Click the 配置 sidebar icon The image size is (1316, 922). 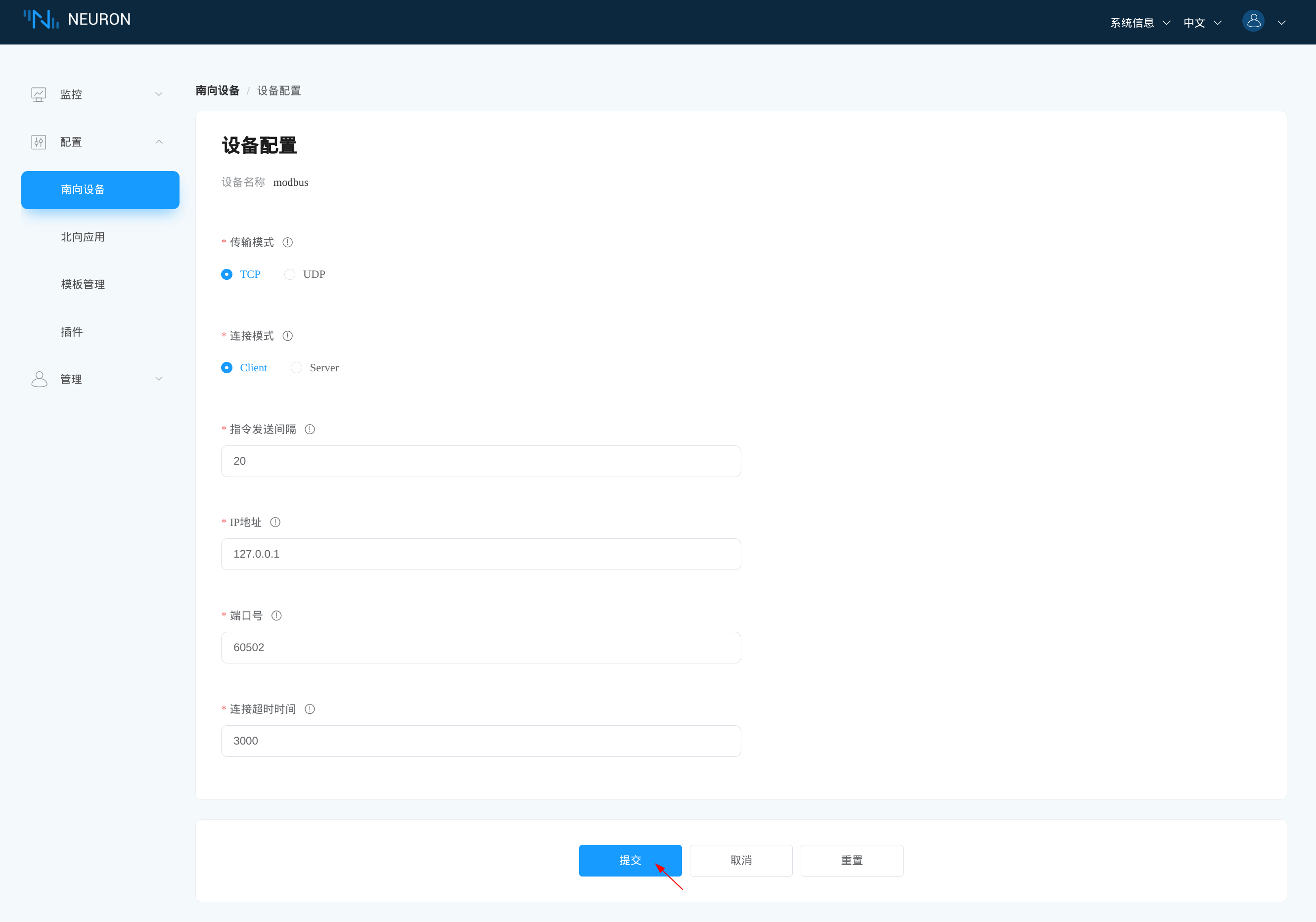[39, 141]
